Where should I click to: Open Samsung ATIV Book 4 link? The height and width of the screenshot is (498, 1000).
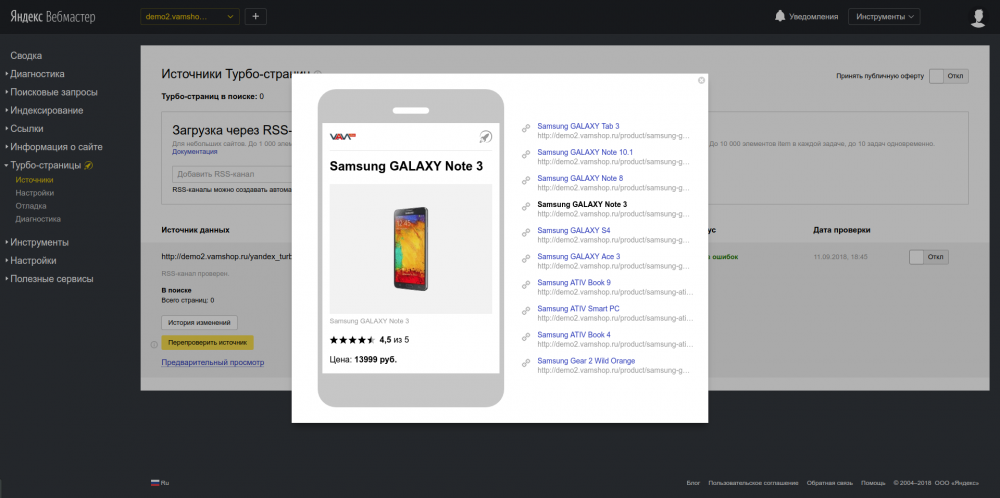(x=574, y=335)
